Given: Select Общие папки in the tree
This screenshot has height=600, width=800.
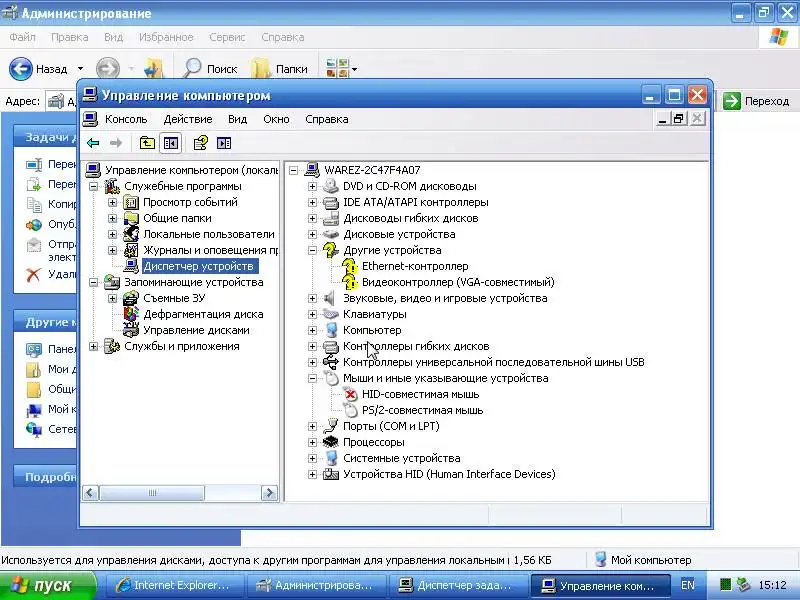Looking at the screenshot, I should click(177, 218).
